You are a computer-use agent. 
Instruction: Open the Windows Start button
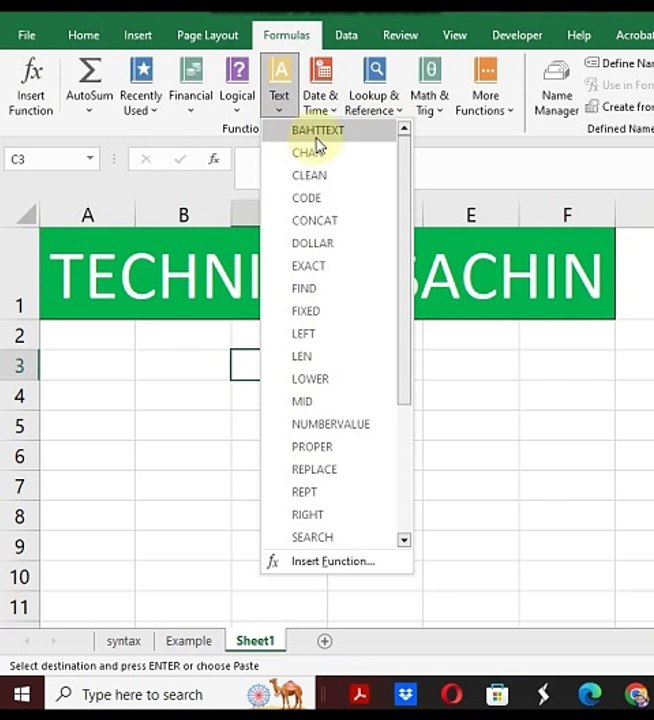(x=22, y=694)
